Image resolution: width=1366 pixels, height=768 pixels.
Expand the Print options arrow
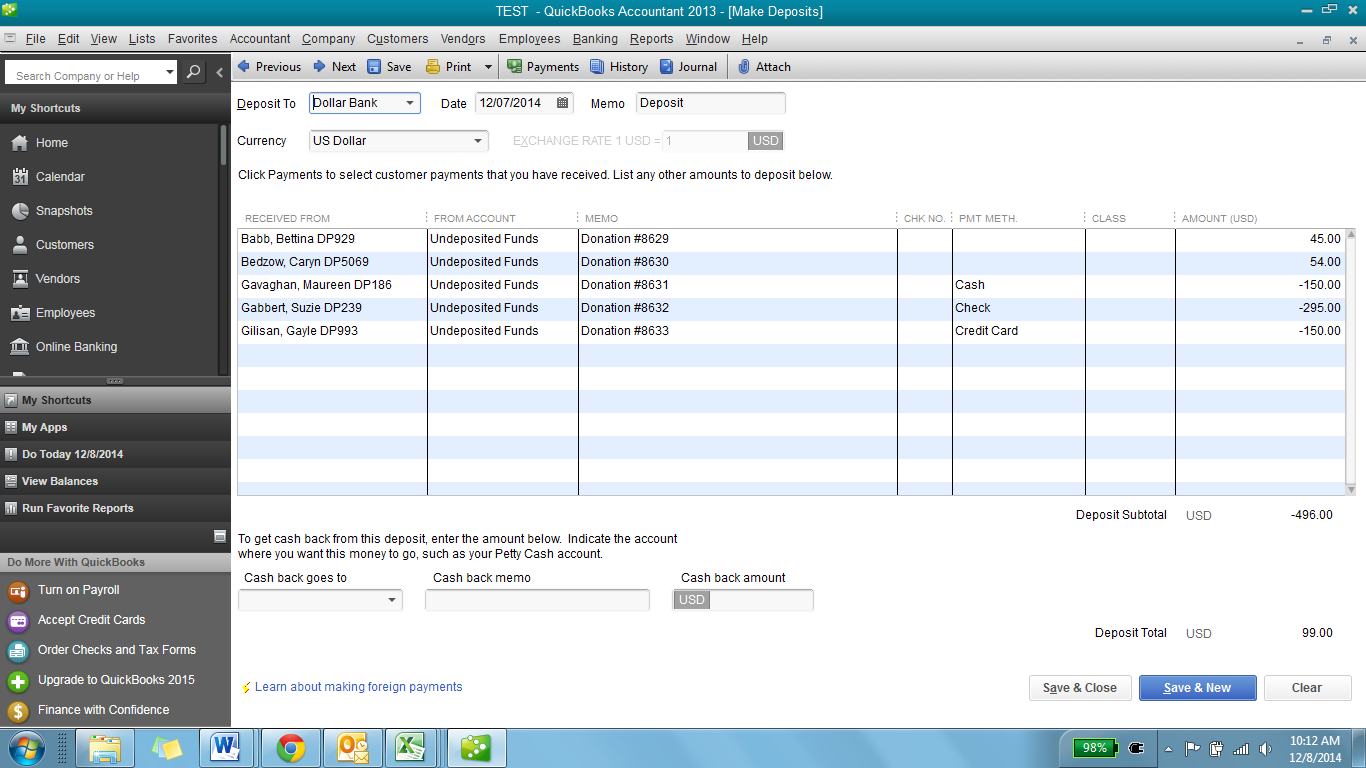[488, 67]
